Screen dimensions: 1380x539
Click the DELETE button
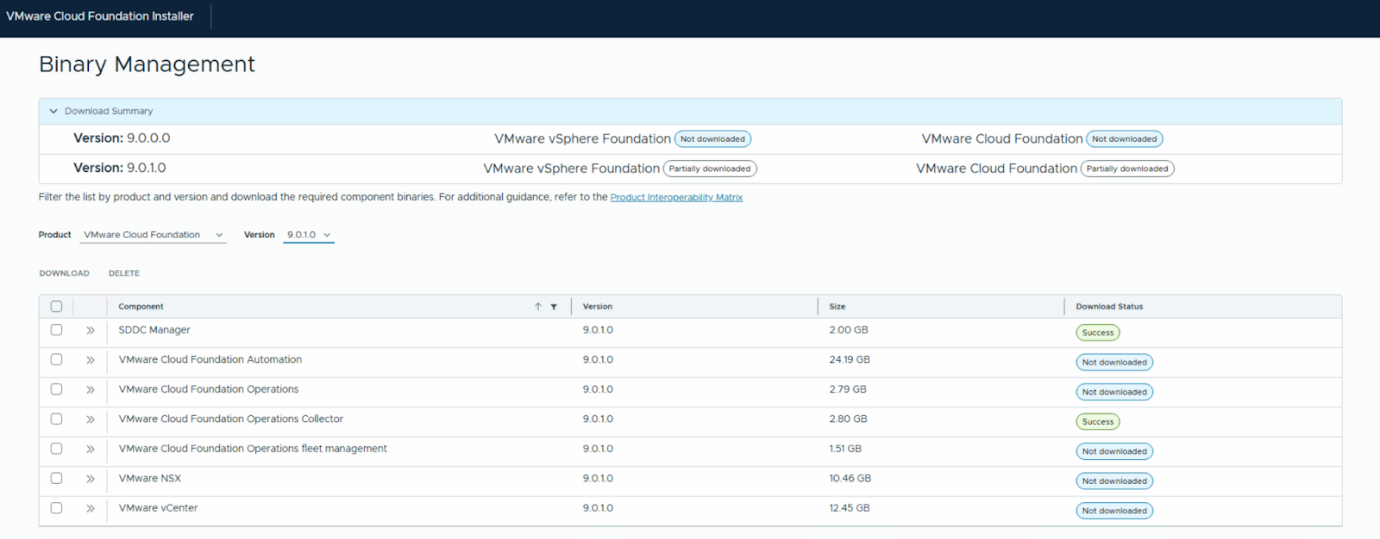pyautogui.click(x=124, y=273)
